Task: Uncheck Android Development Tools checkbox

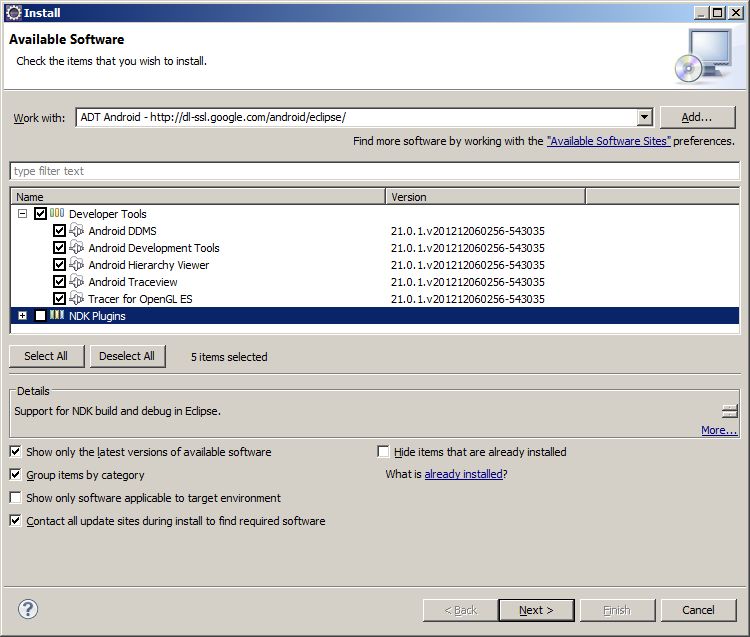Action: pos(59,247)
